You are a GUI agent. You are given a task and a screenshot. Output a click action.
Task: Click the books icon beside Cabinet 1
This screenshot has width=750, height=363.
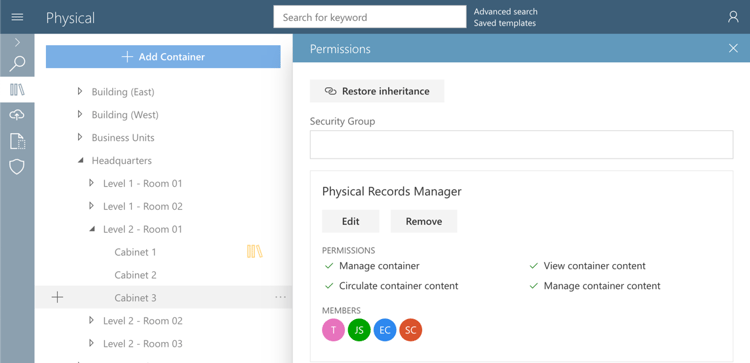254,252
